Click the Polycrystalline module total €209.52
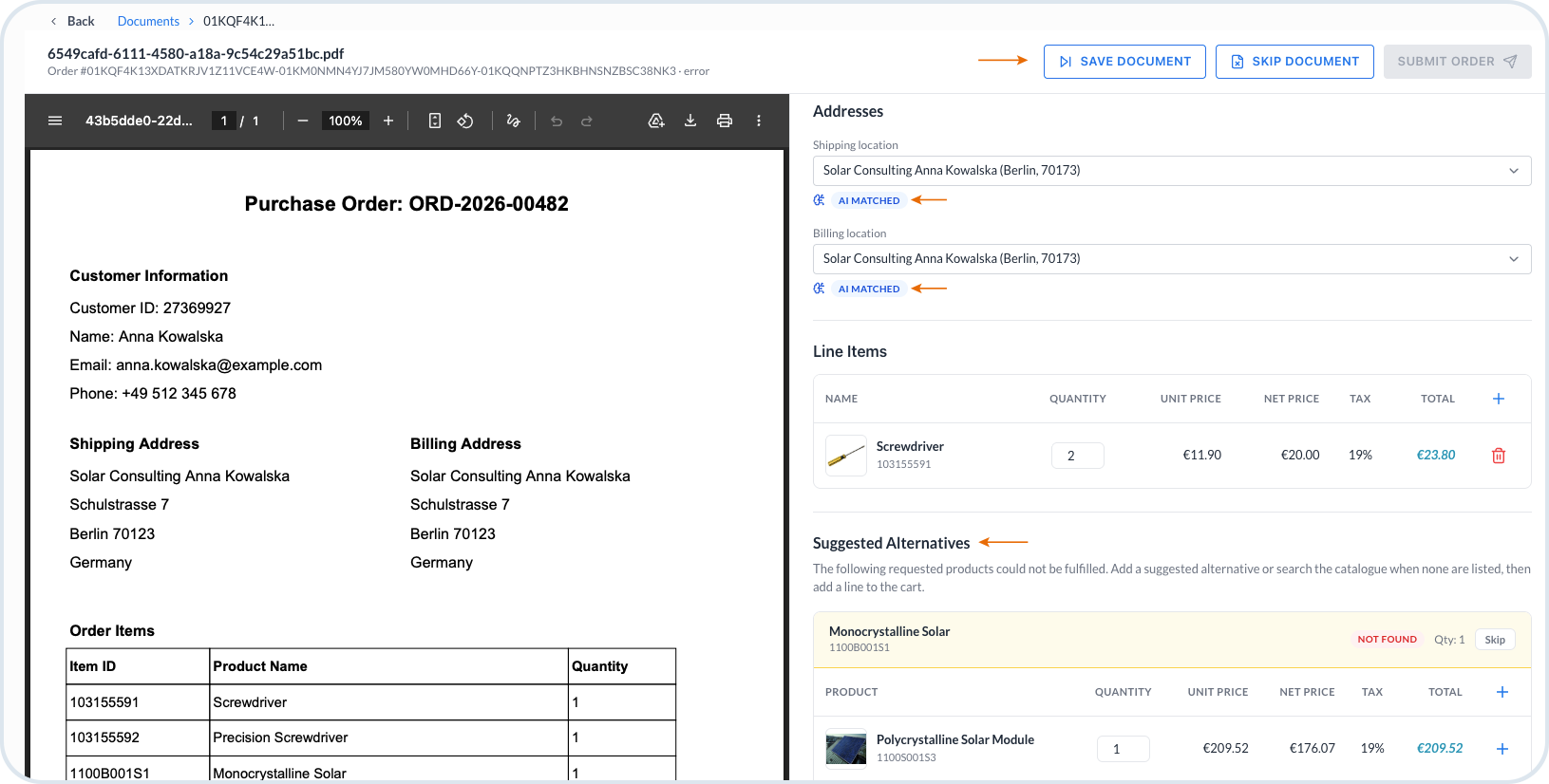The width and height of the screenshot is (1549, 784). click(1440, 749)
